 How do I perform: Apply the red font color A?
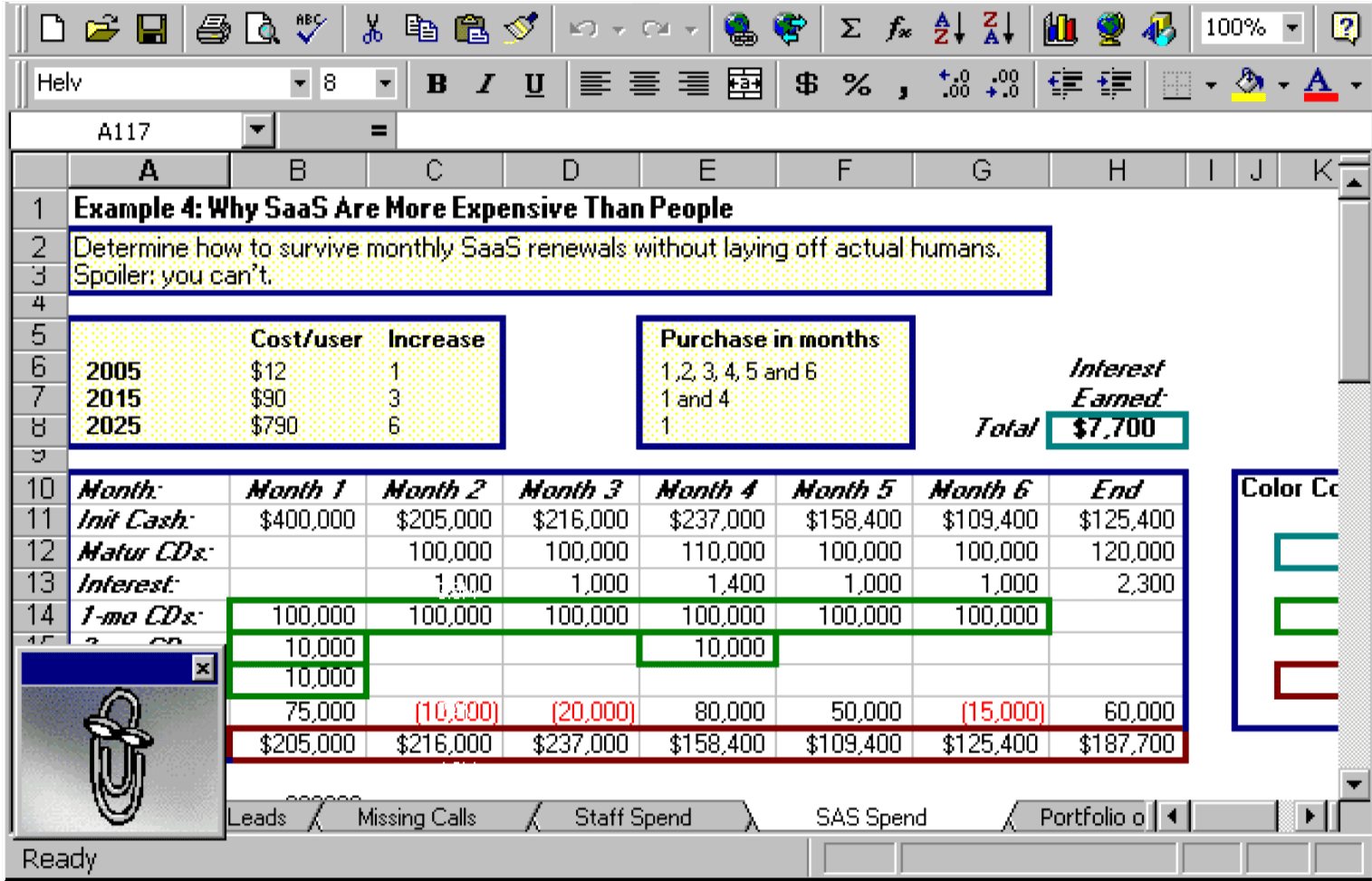pos(1320,84)
